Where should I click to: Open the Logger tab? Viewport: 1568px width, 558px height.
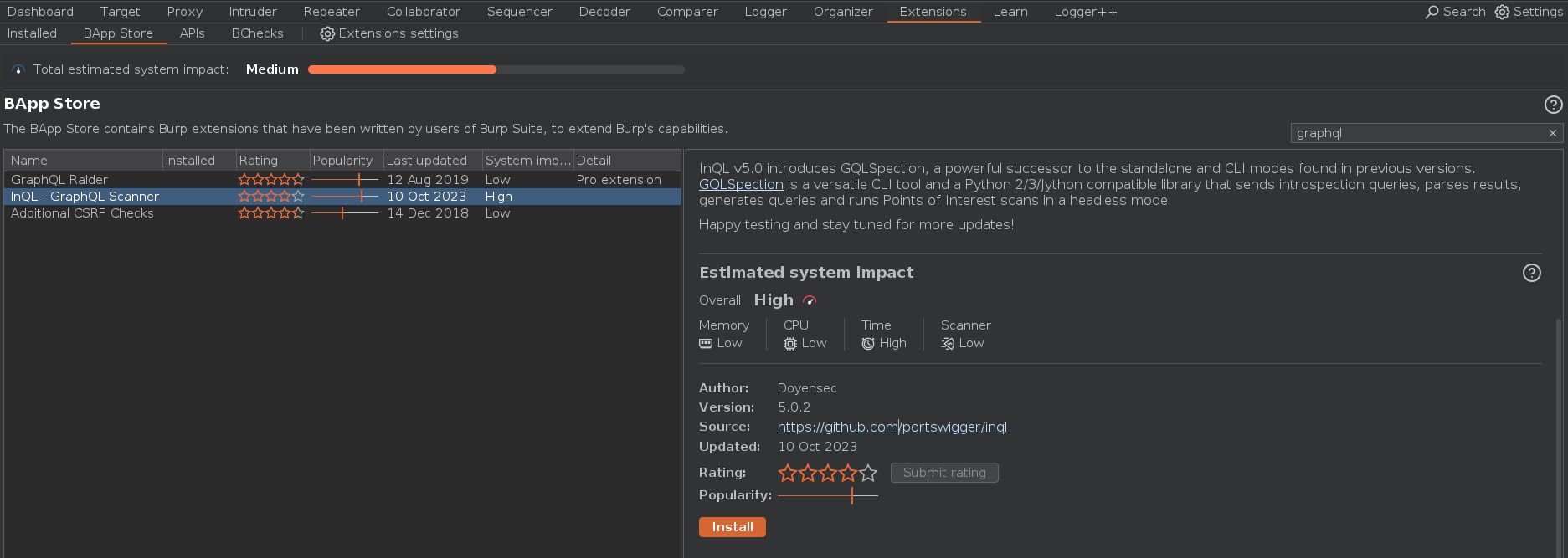(766, 12)
